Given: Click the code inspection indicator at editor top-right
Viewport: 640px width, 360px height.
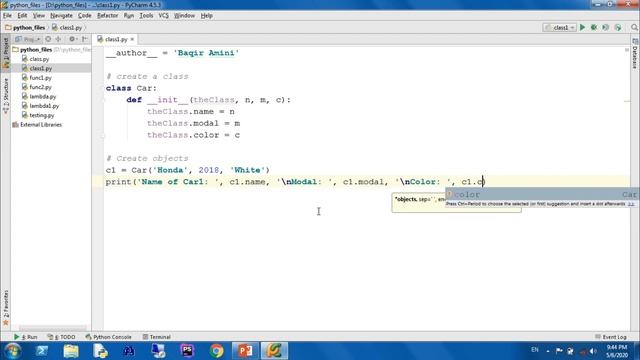Looking at the screenshot, I should pyautogui.click(x=627, y=50).
